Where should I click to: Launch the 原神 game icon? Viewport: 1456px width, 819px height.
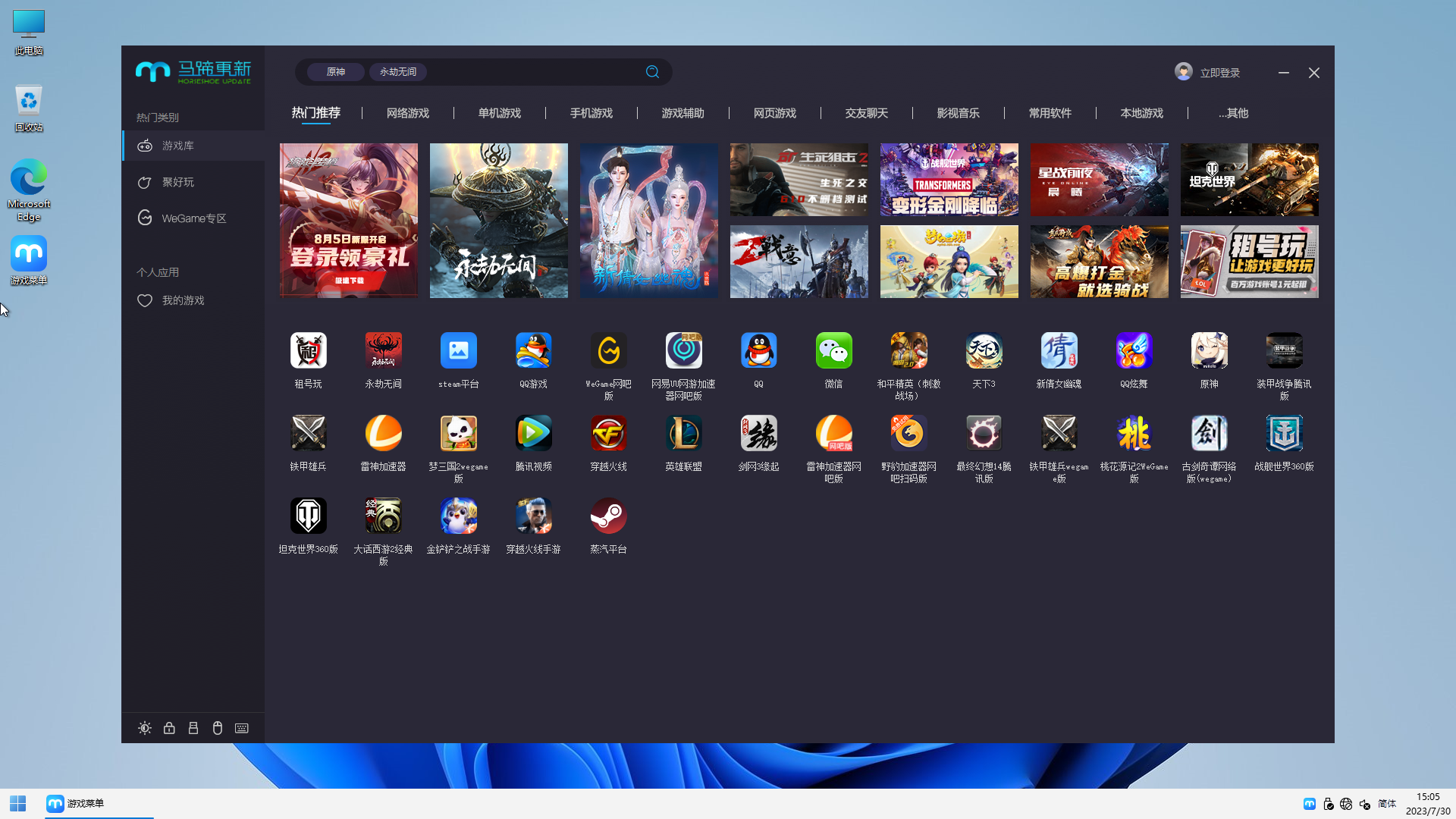coord(1209,351)
